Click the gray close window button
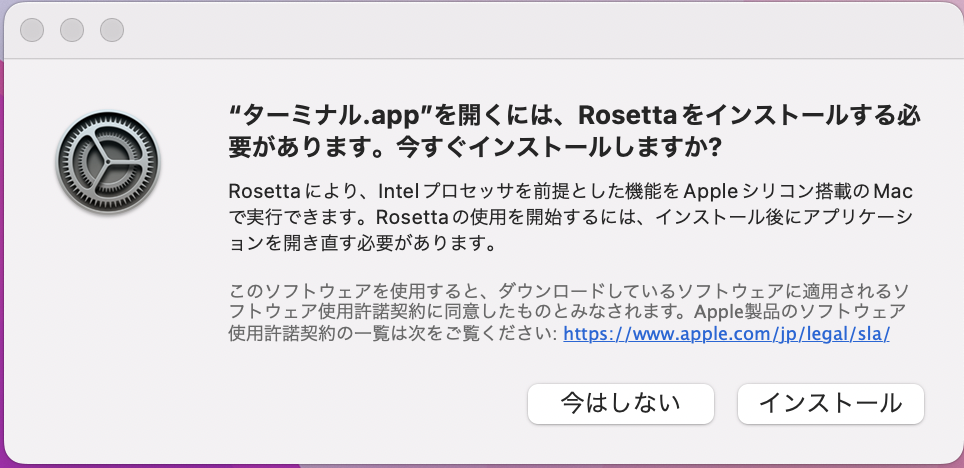 pyautogui.click(x=32, y=30)
